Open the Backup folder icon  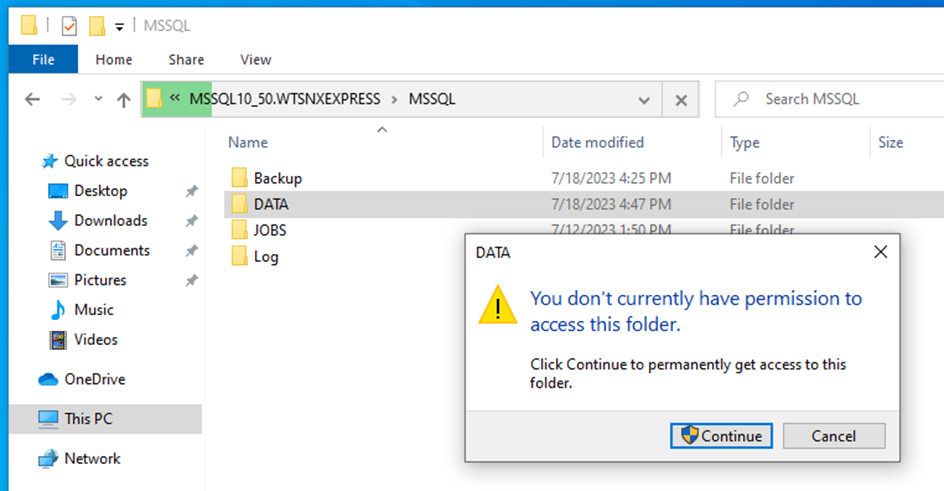(239, 178)
